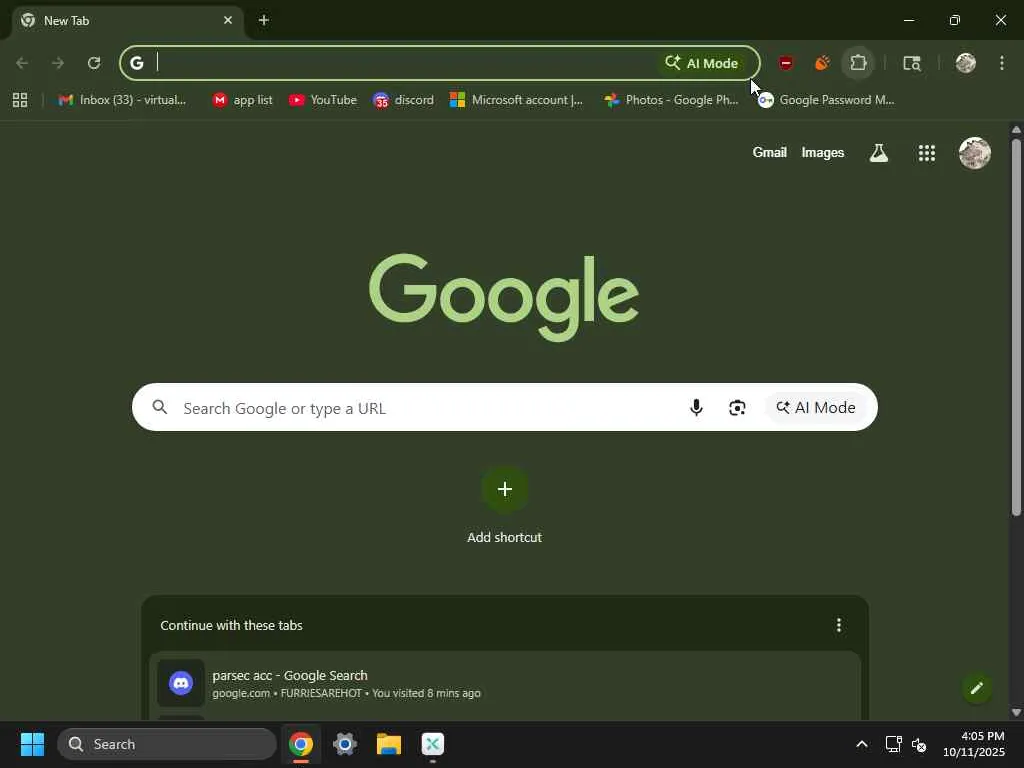Open the red ad blocker extension
This screenshot has width=1024, height=768.
(786, 63)
